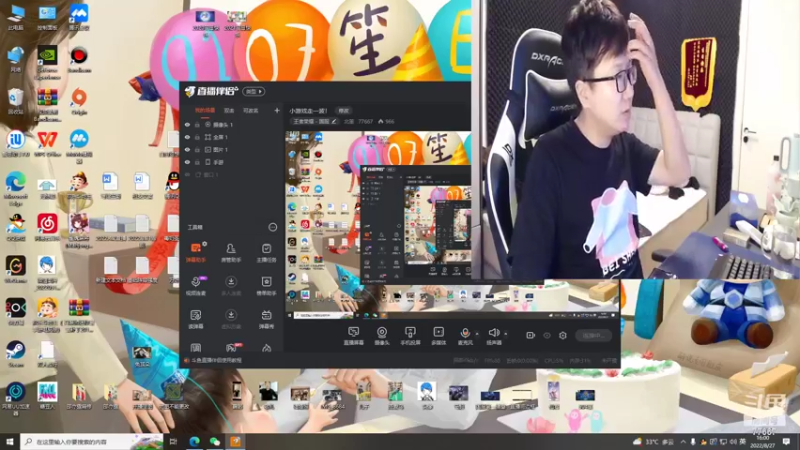Click the stream title text in header
800x450 pixels.
click(x=309, y=111)
